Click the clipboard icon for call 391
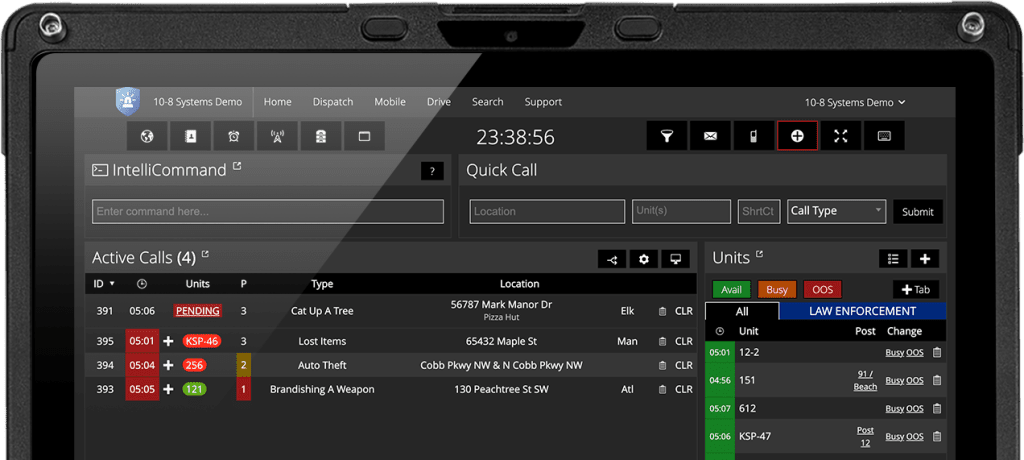Screen dimensions: 1024x460 (x=662, y=312)
